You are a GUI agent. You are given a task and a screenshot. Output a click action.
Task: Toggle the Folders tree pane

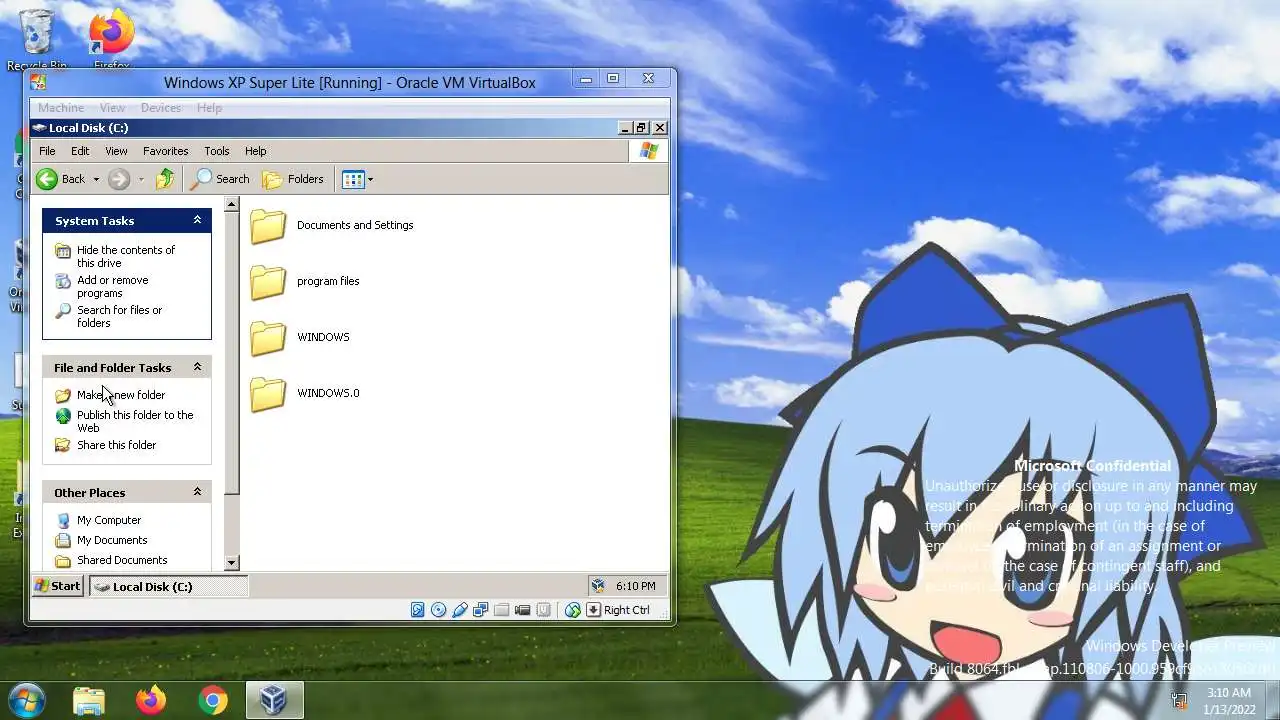coord(293,179)
